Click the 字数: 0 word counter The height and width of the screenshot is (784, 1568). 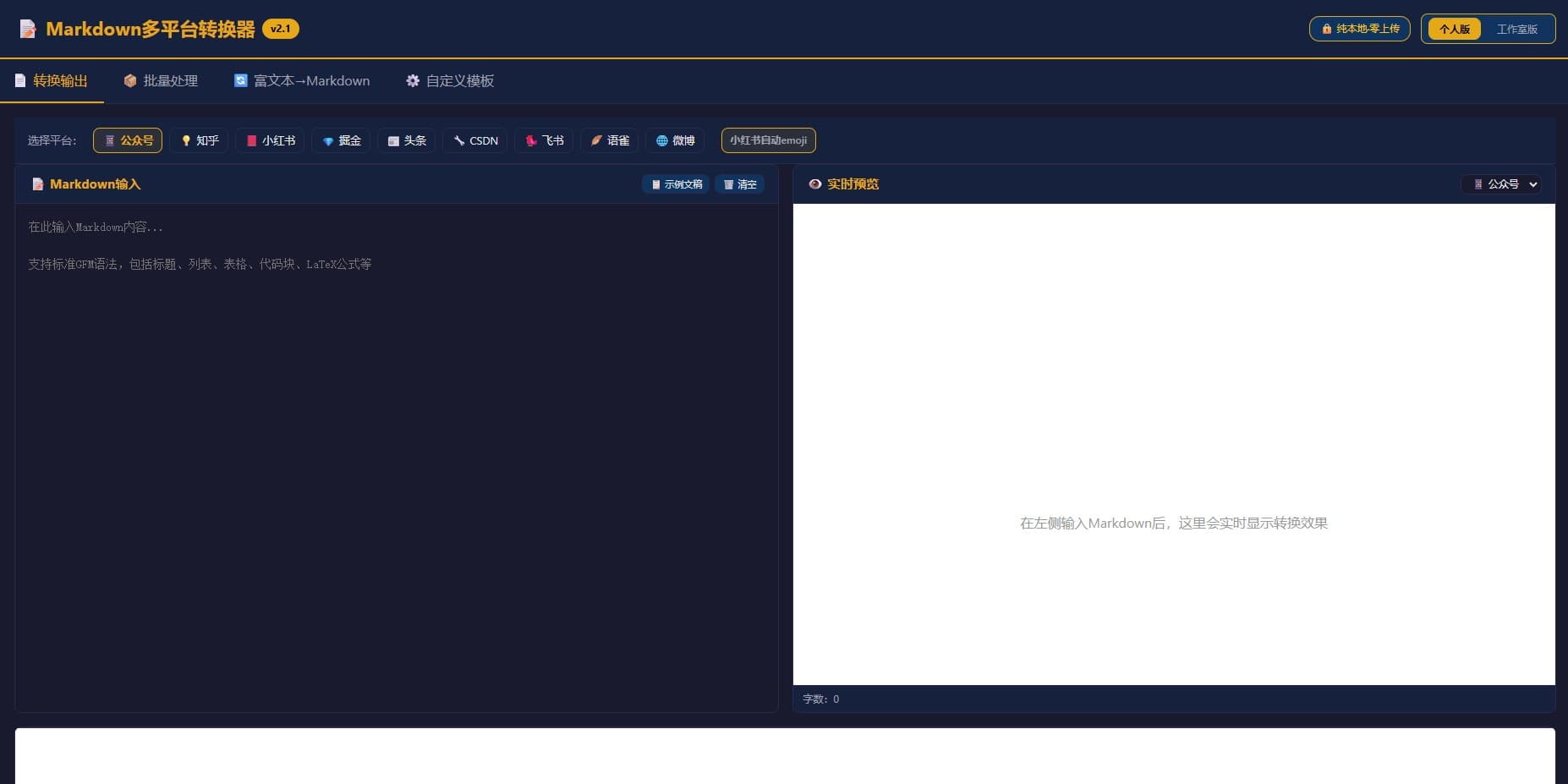click(x=821, y=699)
